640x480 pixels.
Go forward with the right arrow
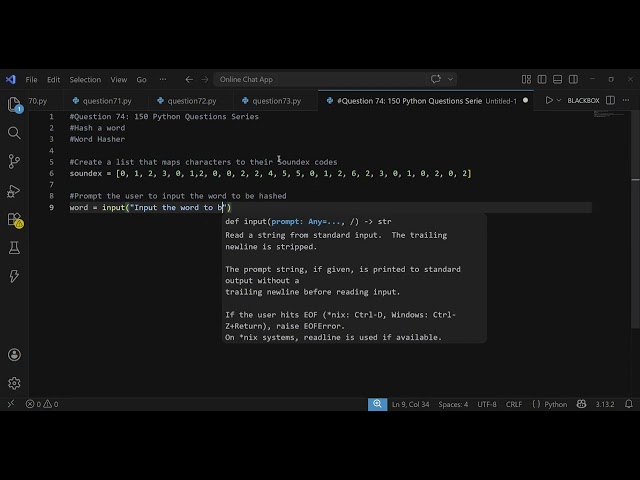[x=204, y=79]
